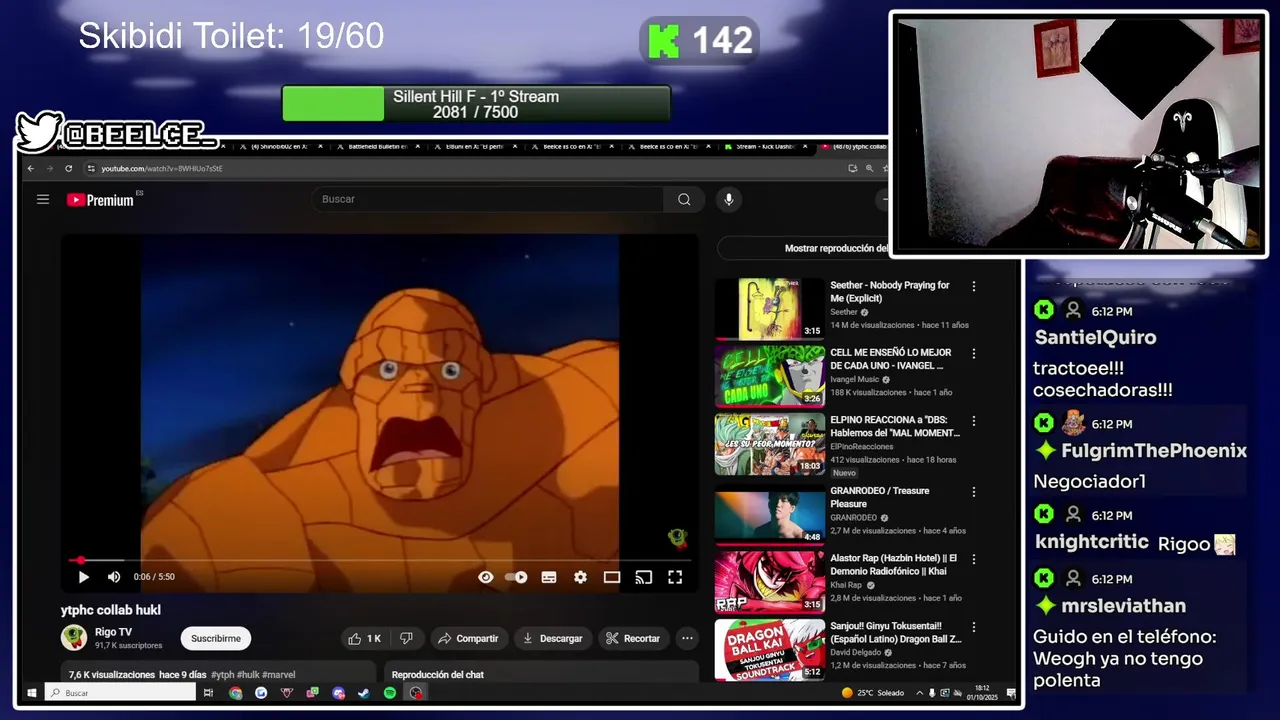Viewport: 1280px width, 720px height.
Task: Seek along the red video progress bar
Action: point(380,560)
